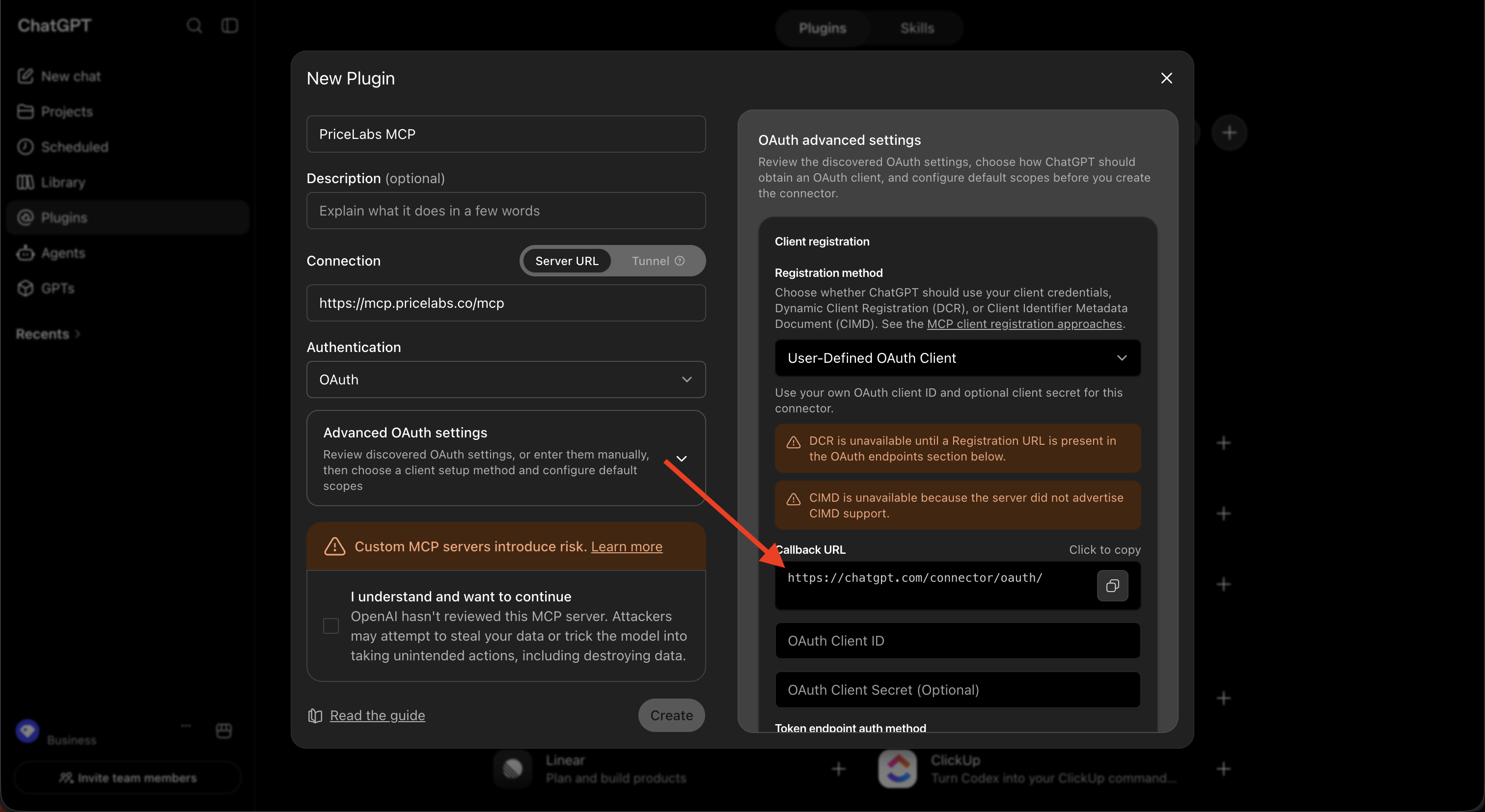Copy the Callback URL with copy icon
This screenshot has width=1485, height=812.
[x=1112, y=586]
